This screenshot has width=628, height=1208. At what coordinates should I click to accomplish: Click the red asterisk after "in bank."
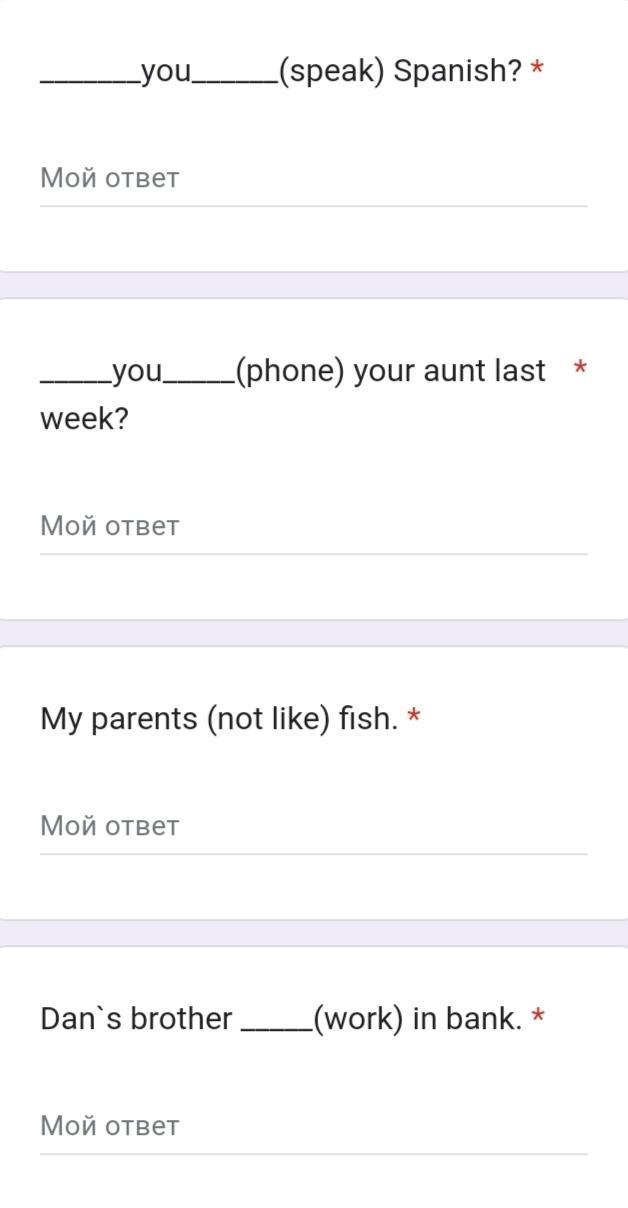(x=538, y=1017)
